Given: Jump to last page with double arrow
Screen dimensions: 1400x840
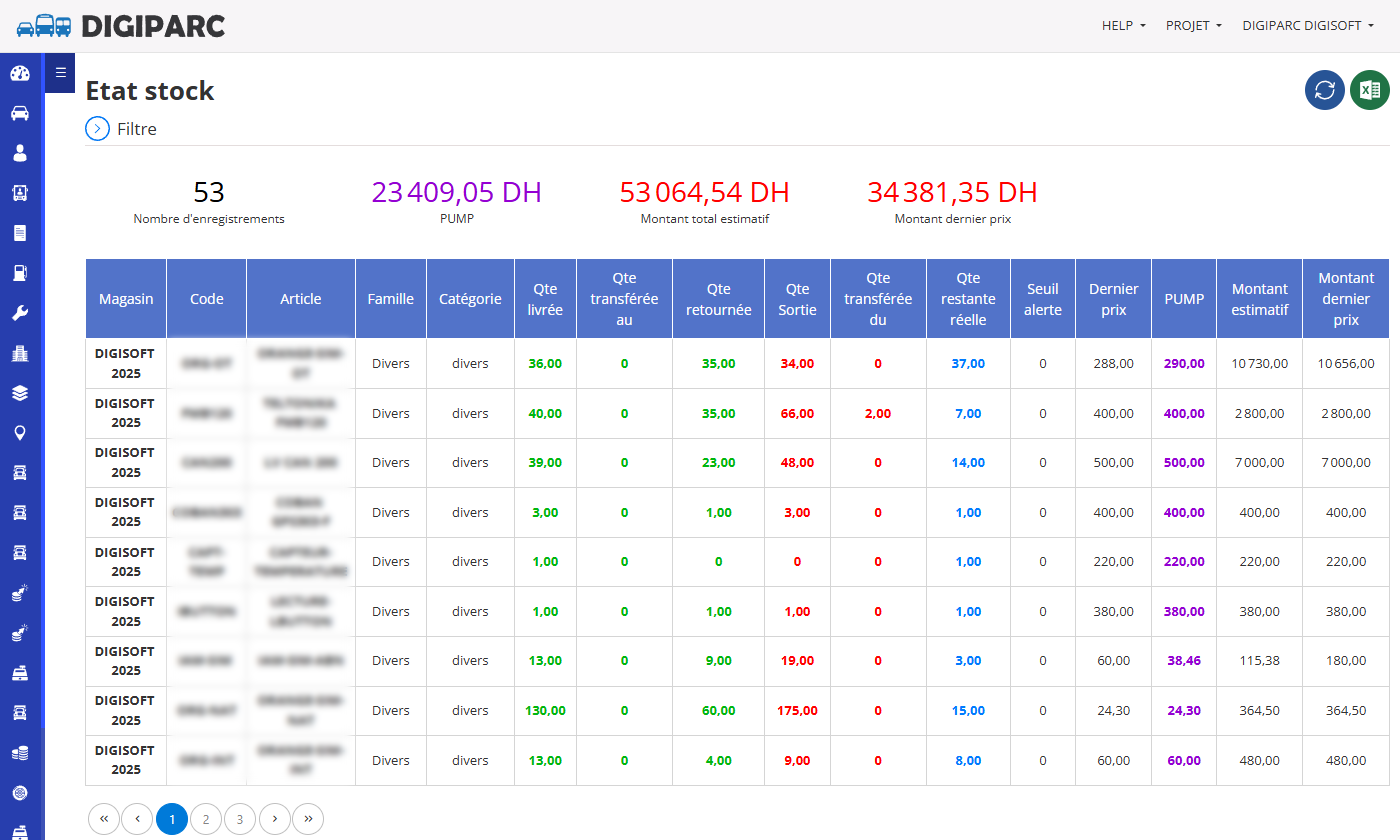Looking at the screenshot, I should coord(308,819).
